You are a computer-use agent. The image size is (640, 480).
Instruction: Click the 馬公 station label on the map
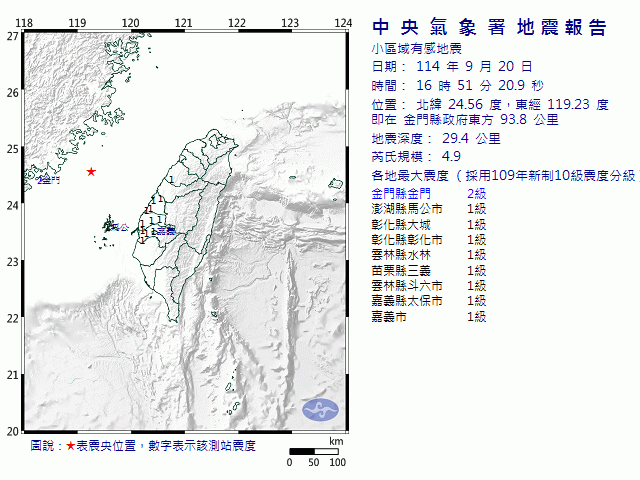coord(119,228)
